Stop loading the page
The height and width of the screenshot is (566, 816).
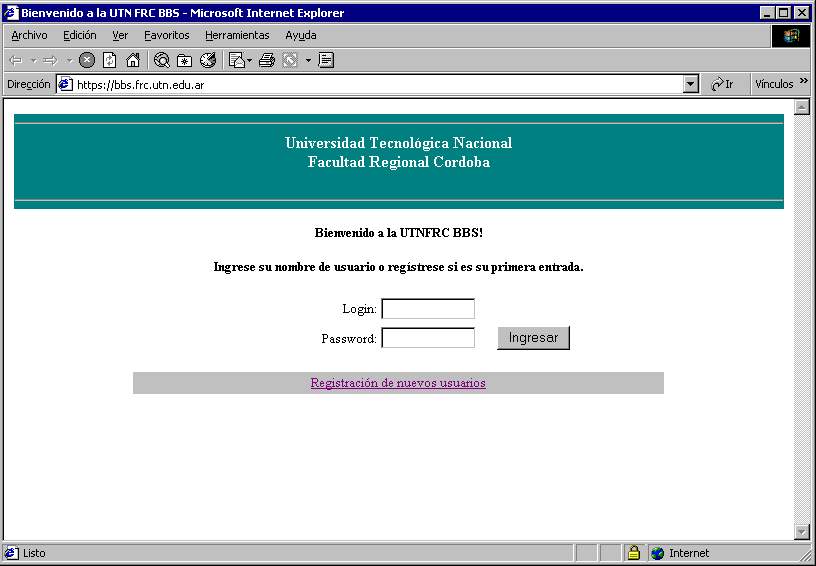click(x=87, y=61)
